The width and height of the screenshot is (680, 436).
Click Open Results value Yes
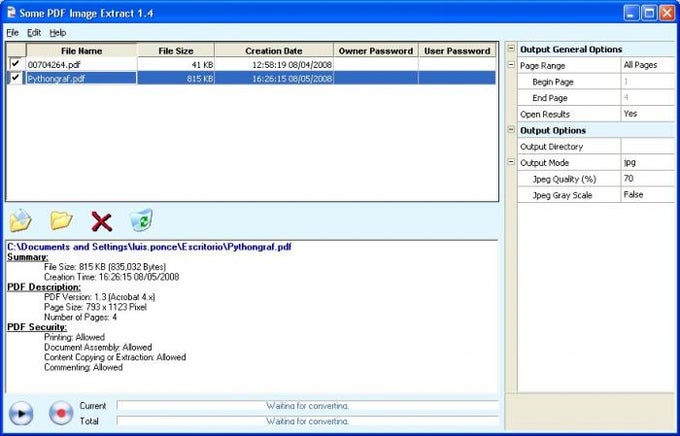pos(648,114)
